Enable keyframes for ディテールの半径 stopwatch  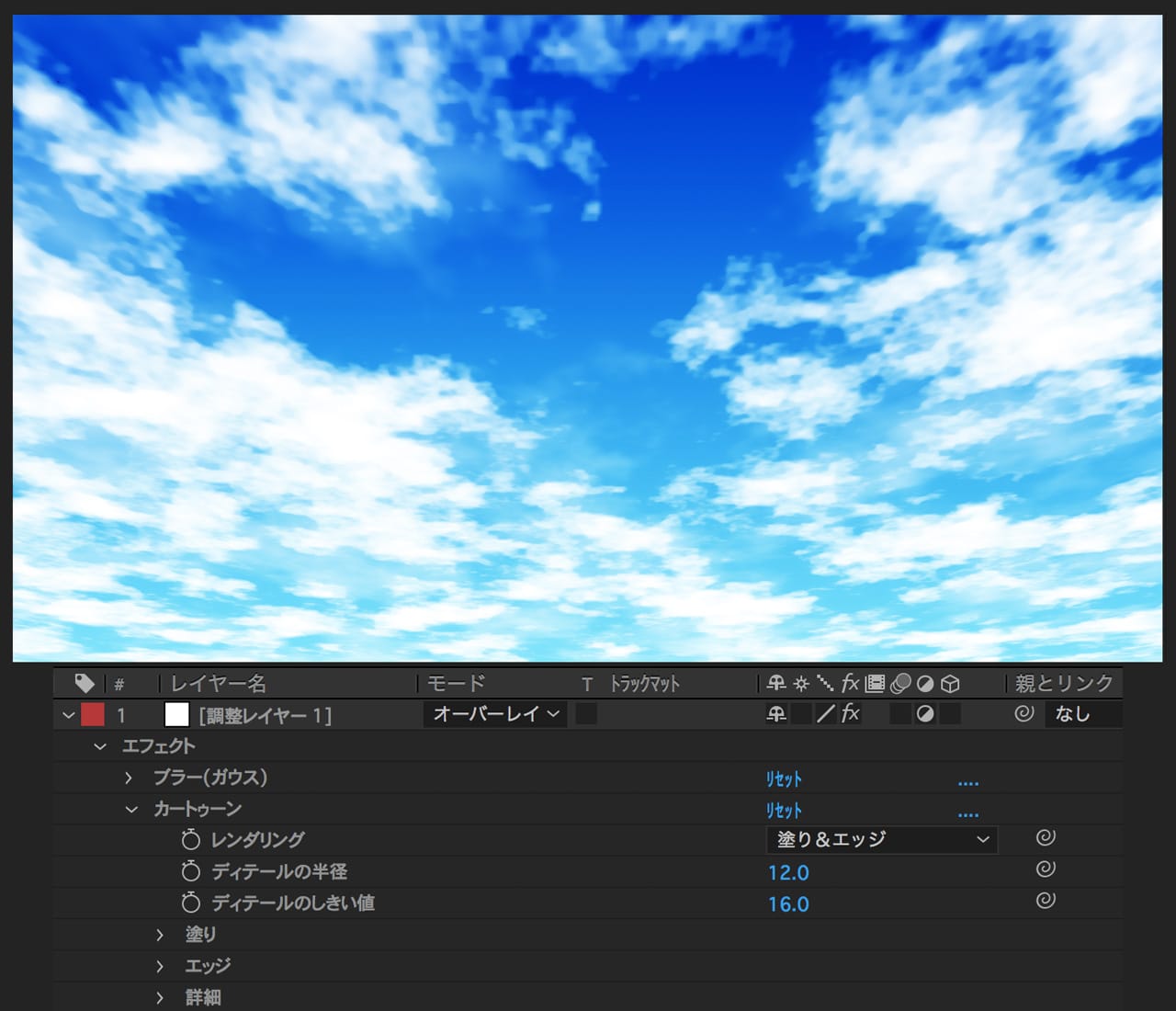(190, 870)
